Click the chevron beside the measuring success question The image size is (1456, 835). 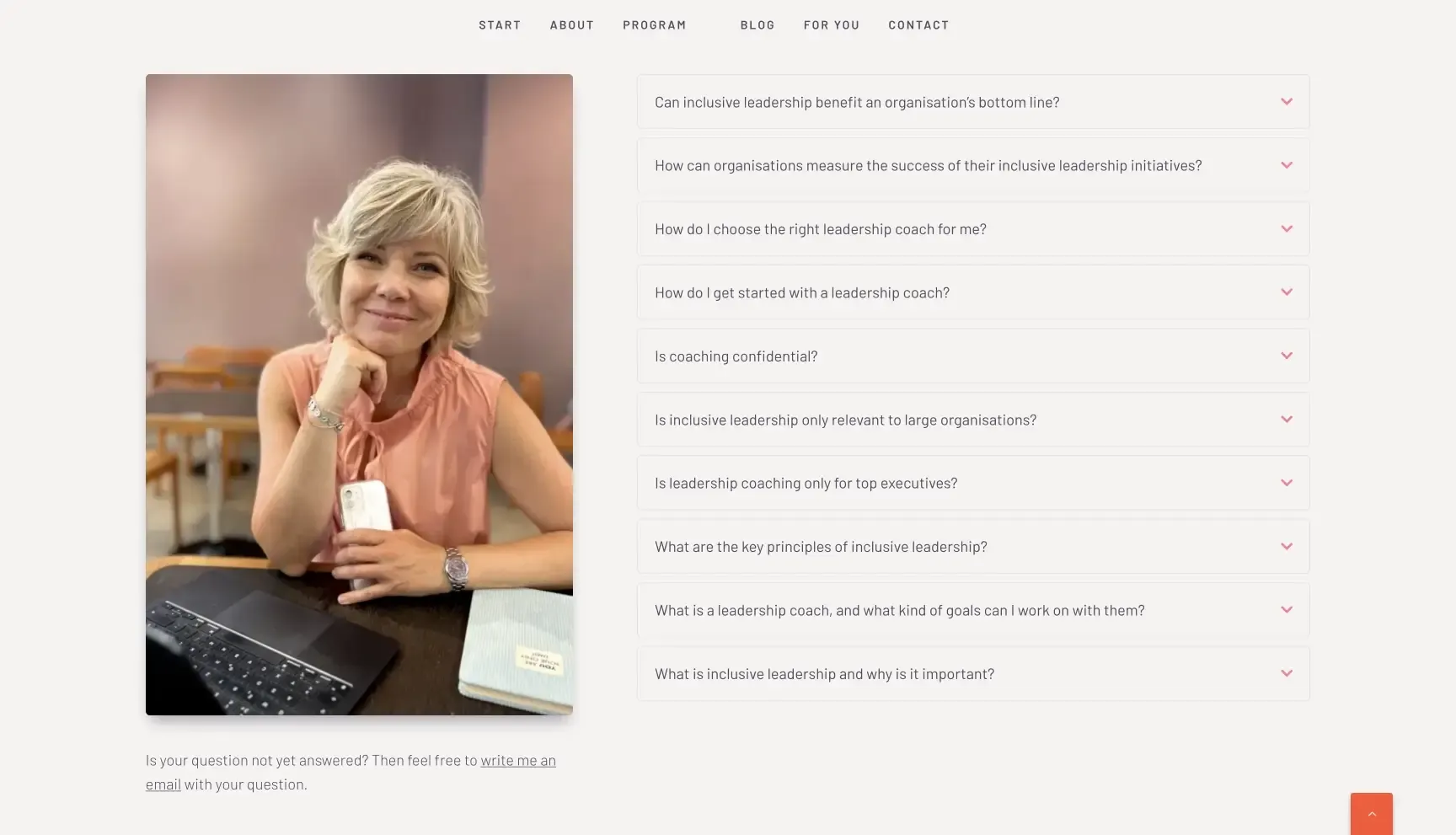coord(1286,165)
